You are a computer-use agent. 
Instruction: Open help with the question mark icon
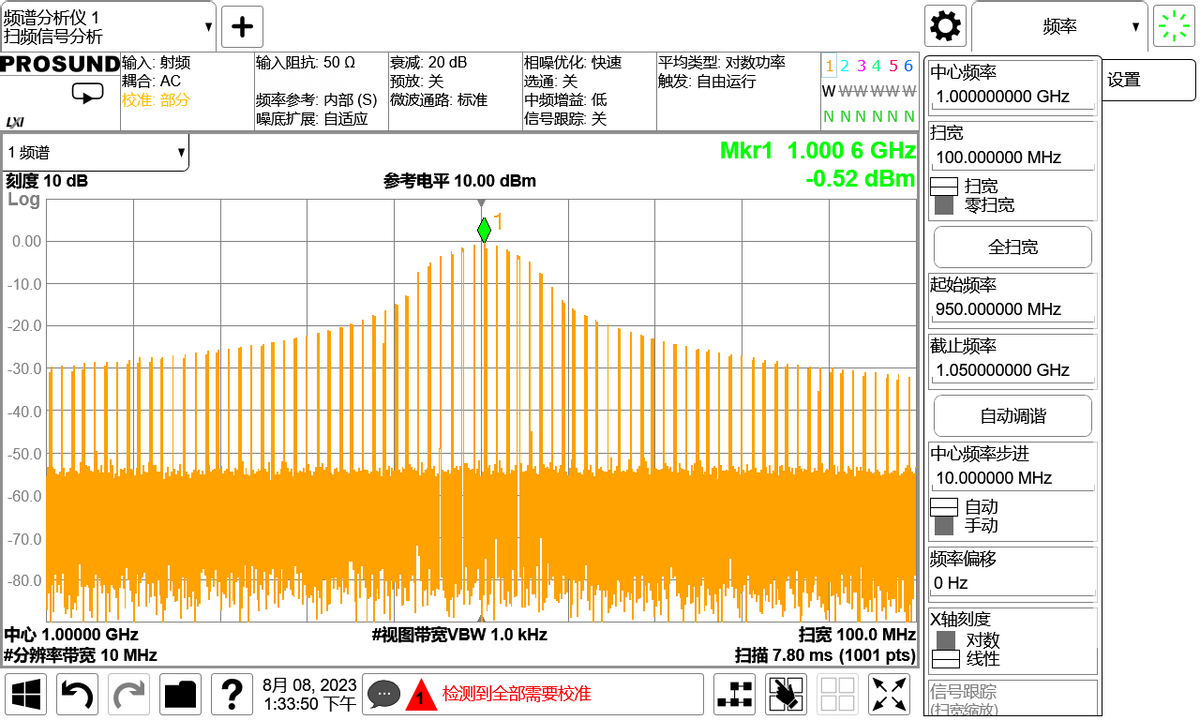click(x=232, y=693)
